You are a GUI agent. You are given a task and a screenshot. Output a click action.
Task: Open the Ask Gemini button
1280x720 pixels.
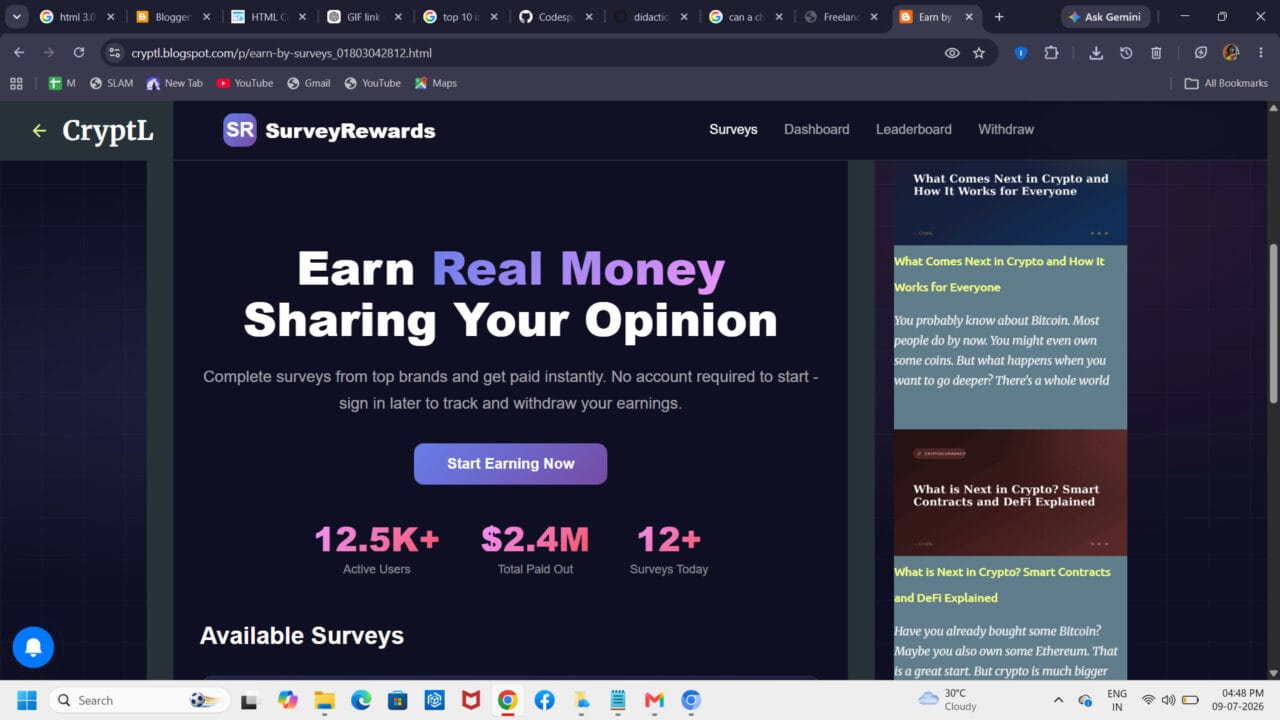tap(1106, 17)
